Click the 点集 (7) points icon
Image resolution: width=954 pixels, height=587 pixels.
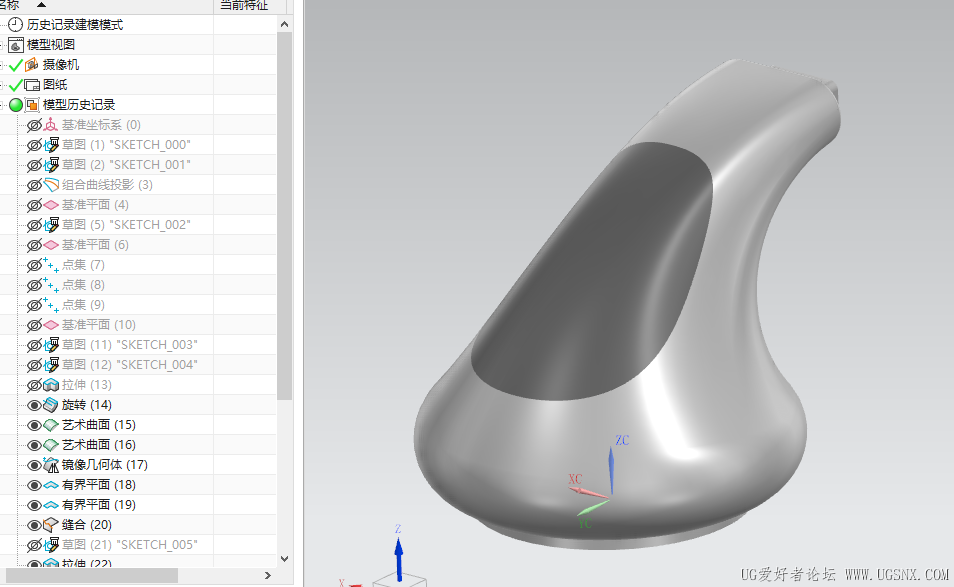click(x=51, y=265)
